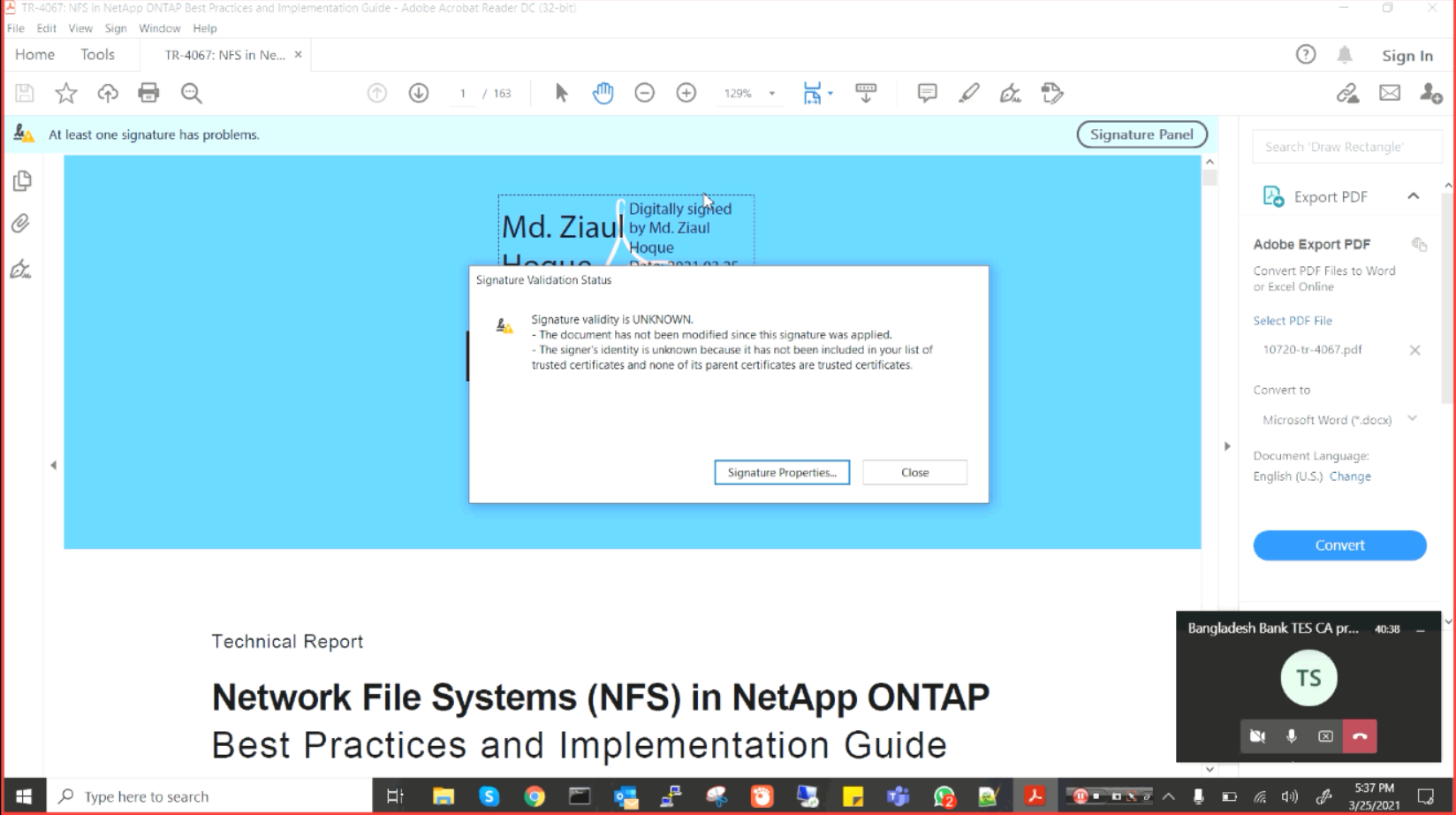This screenshot has width=1456, height=815.
Task: Collapse the left navigation pane arrow
Action: coord(53,465)
